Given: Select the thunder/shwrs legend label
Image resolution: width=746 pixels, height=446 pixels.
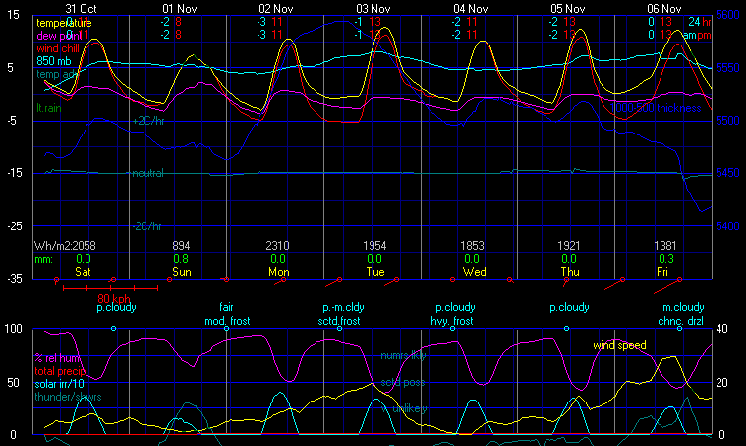Looking at the screenshot, I should pyautogui.click(x=68, y=397).
